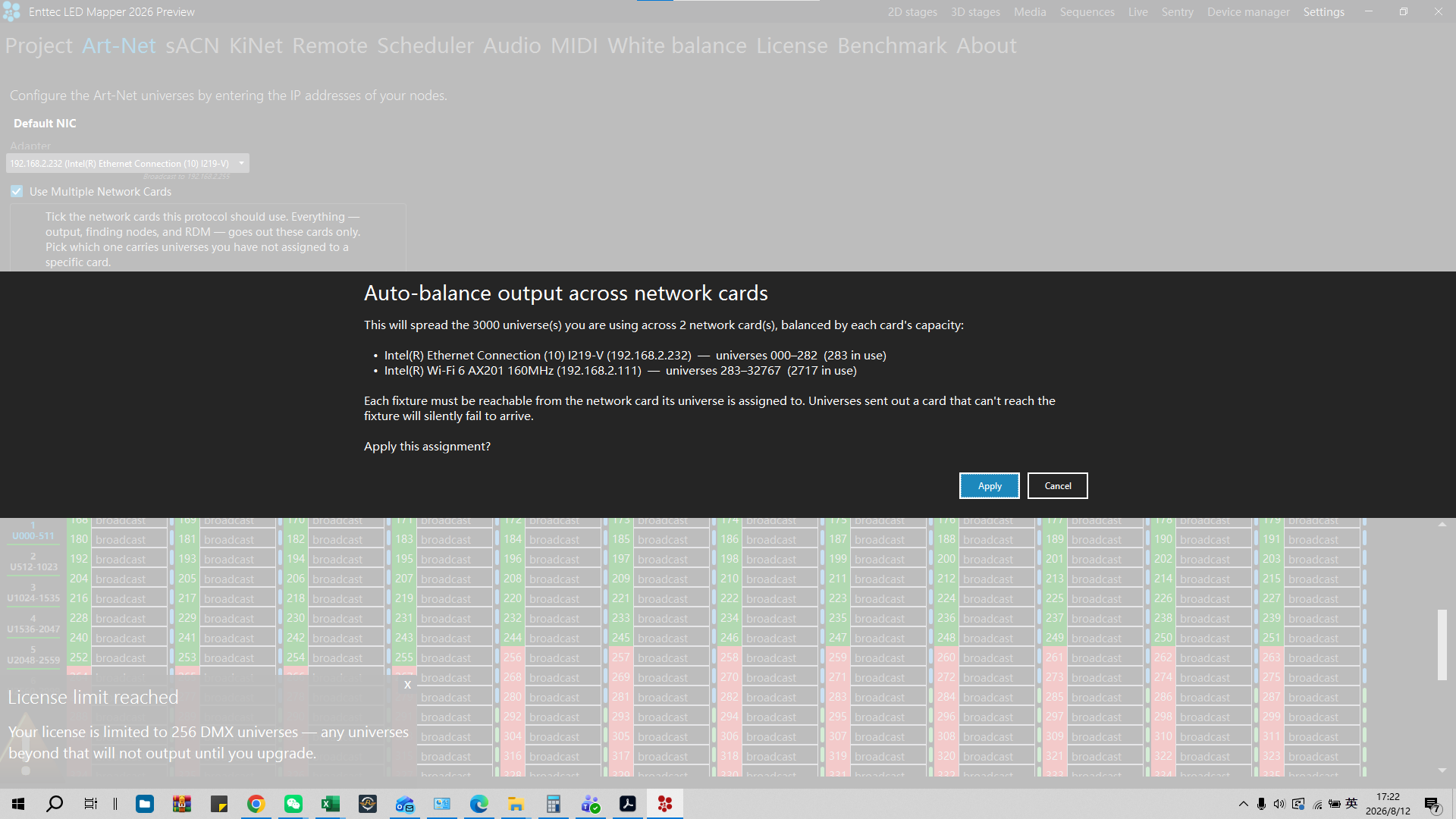
Task: Select the Art-Net settings tab
Action: tap(119, 45)
